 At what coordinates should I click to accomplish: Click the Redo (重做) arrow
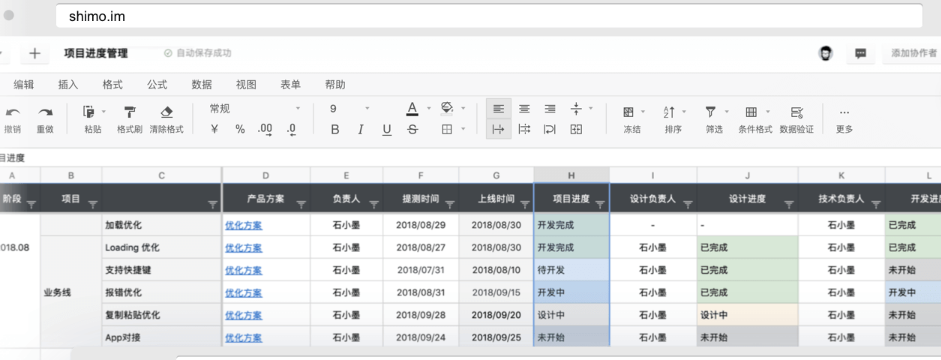[x=45, y=112]
